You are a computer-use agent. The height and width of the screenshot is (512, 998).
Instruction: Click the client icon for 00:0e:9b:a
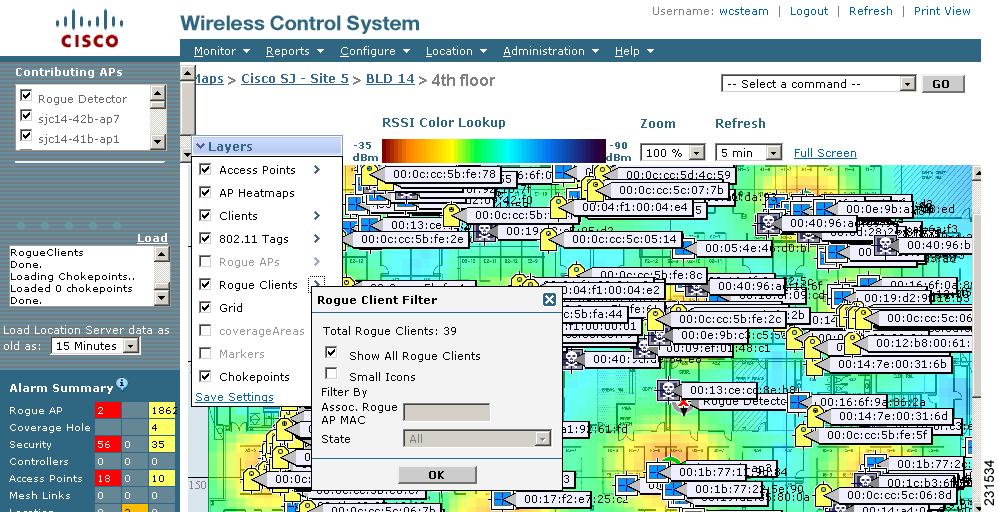coord(825,209)
